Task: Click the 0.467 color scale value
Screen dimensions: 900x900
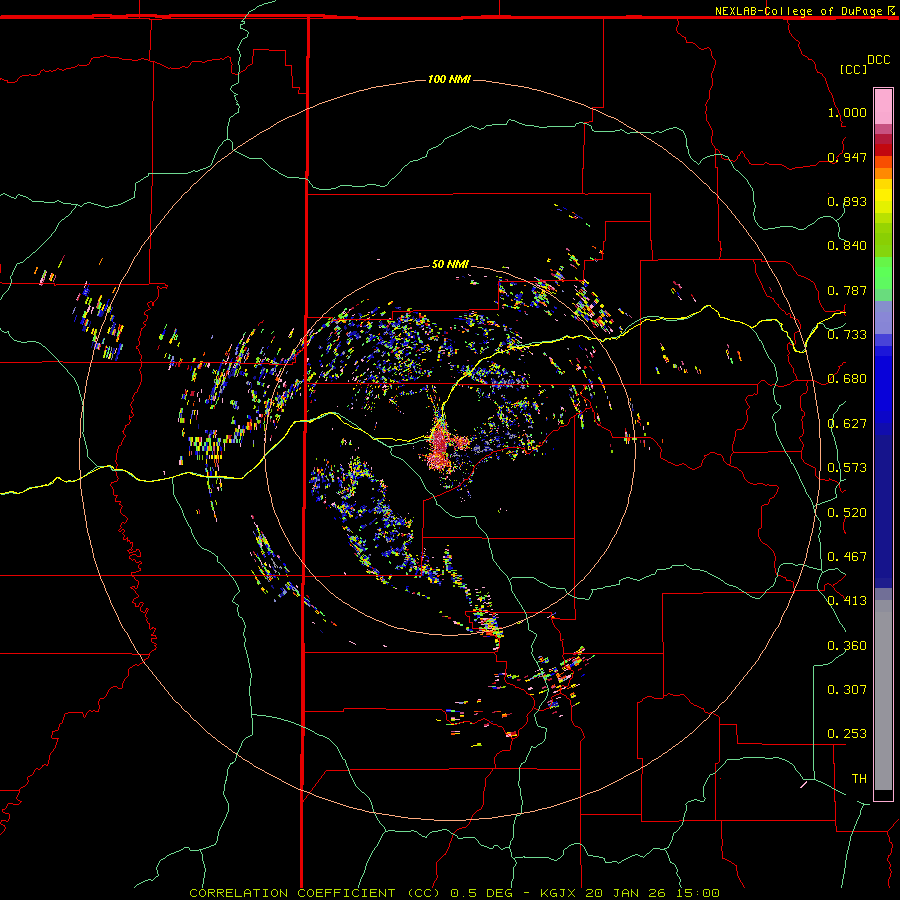Action: point(847,557)
